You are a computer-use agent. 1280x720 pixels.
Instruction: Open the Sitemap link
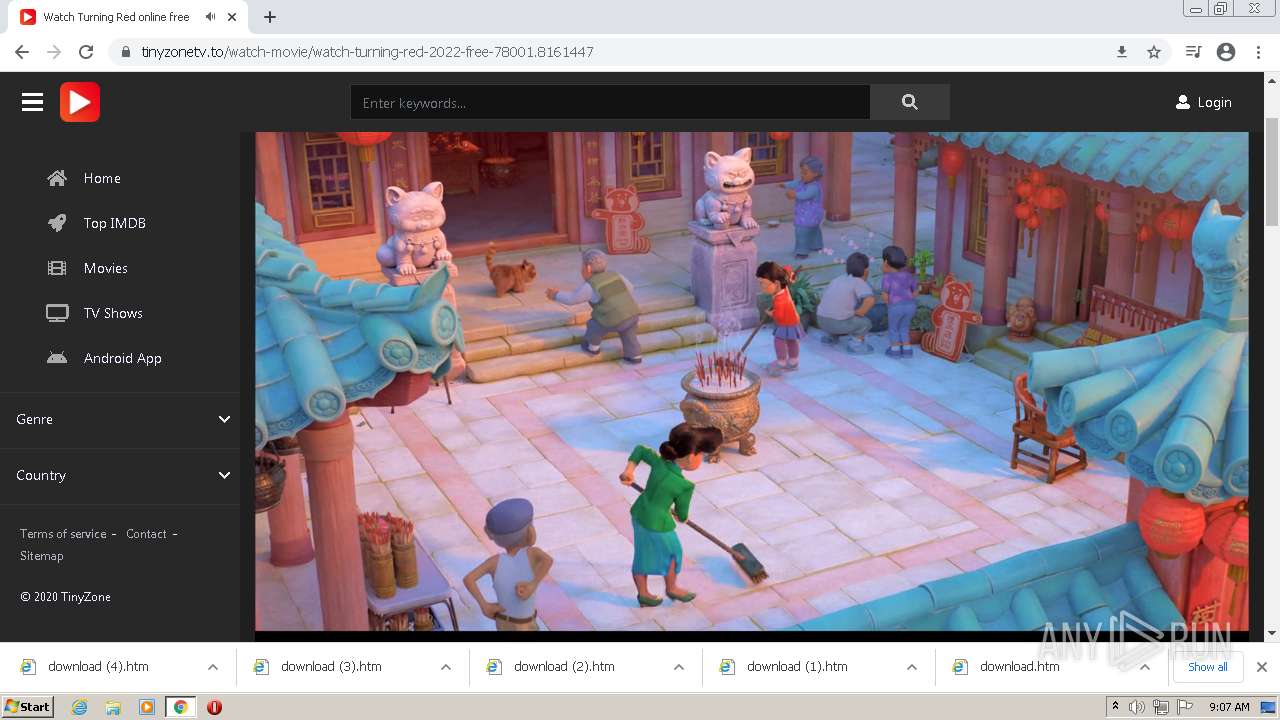pos(41,556)
